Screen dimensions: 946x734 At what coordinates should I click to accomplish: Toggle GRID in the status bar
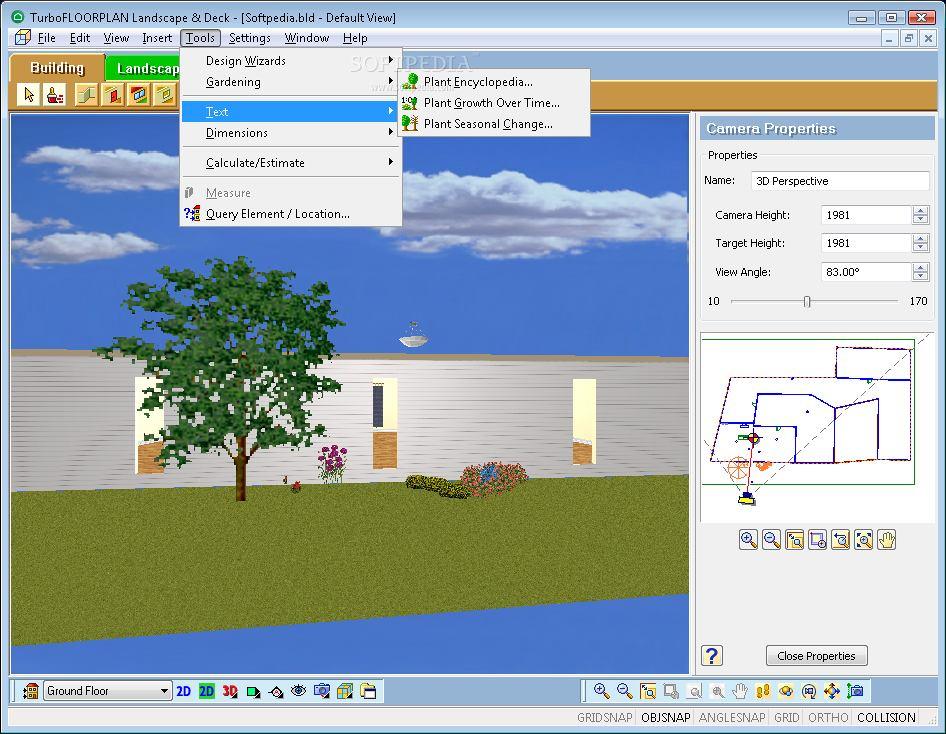(x=787, y=718)
